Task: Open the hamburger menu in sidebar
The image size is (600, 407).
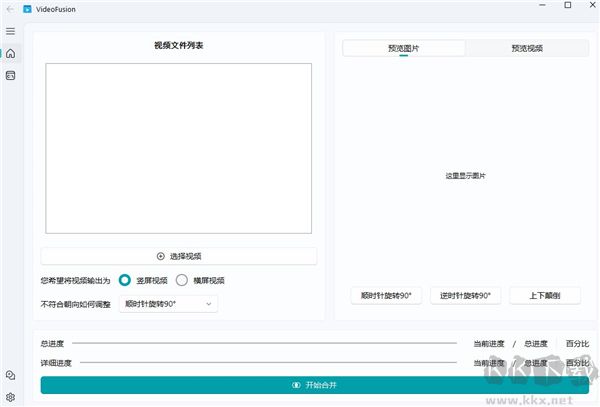Action: (10, 31)
